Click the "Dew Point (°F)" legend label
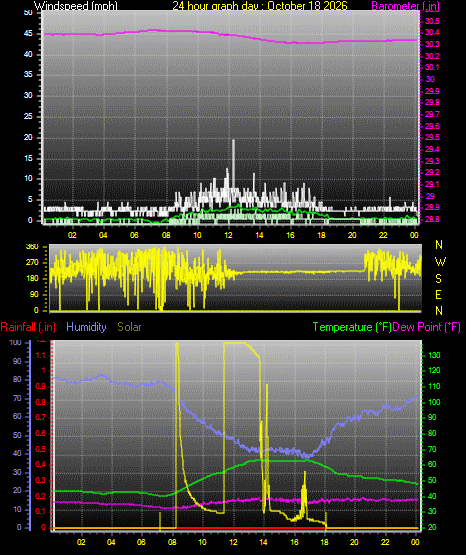Image resolution: width=466 pixels, height=555 pixels. pyautogui.click(x=426, y=327)
